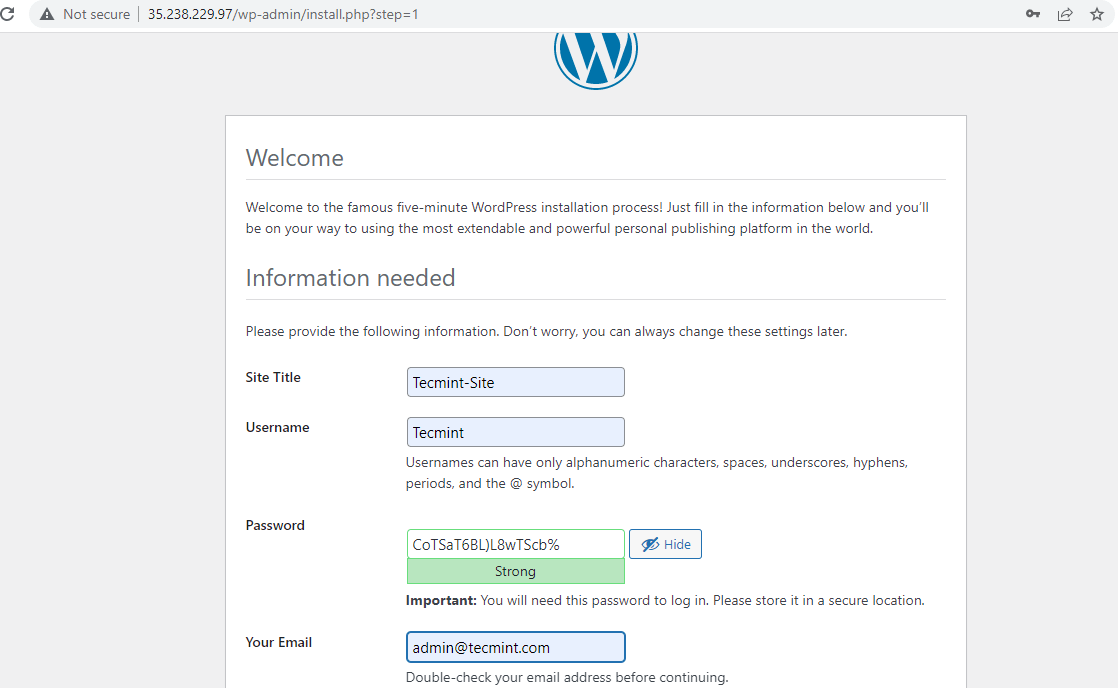Click the Username field containing Tecmint

516,432
